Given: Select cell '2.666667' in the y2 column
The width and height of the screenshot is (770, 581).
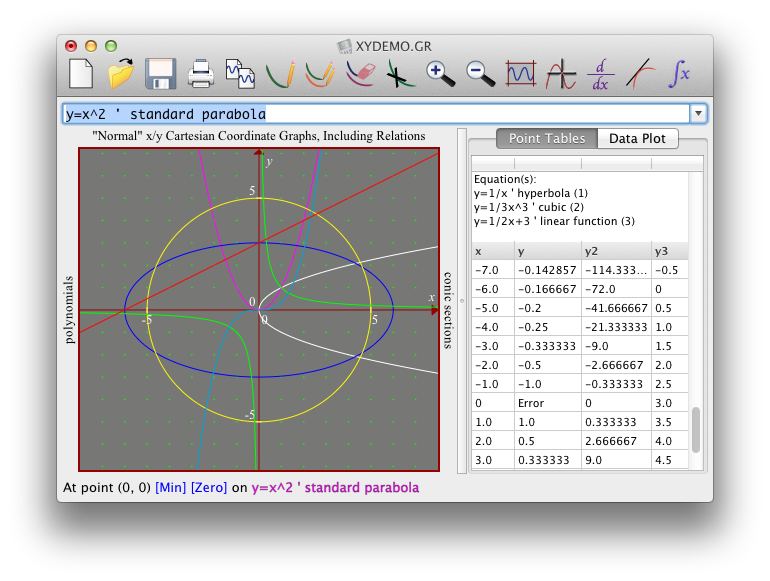Looking at the screenshot, I should pyautogui.click(x=617, y=441).
